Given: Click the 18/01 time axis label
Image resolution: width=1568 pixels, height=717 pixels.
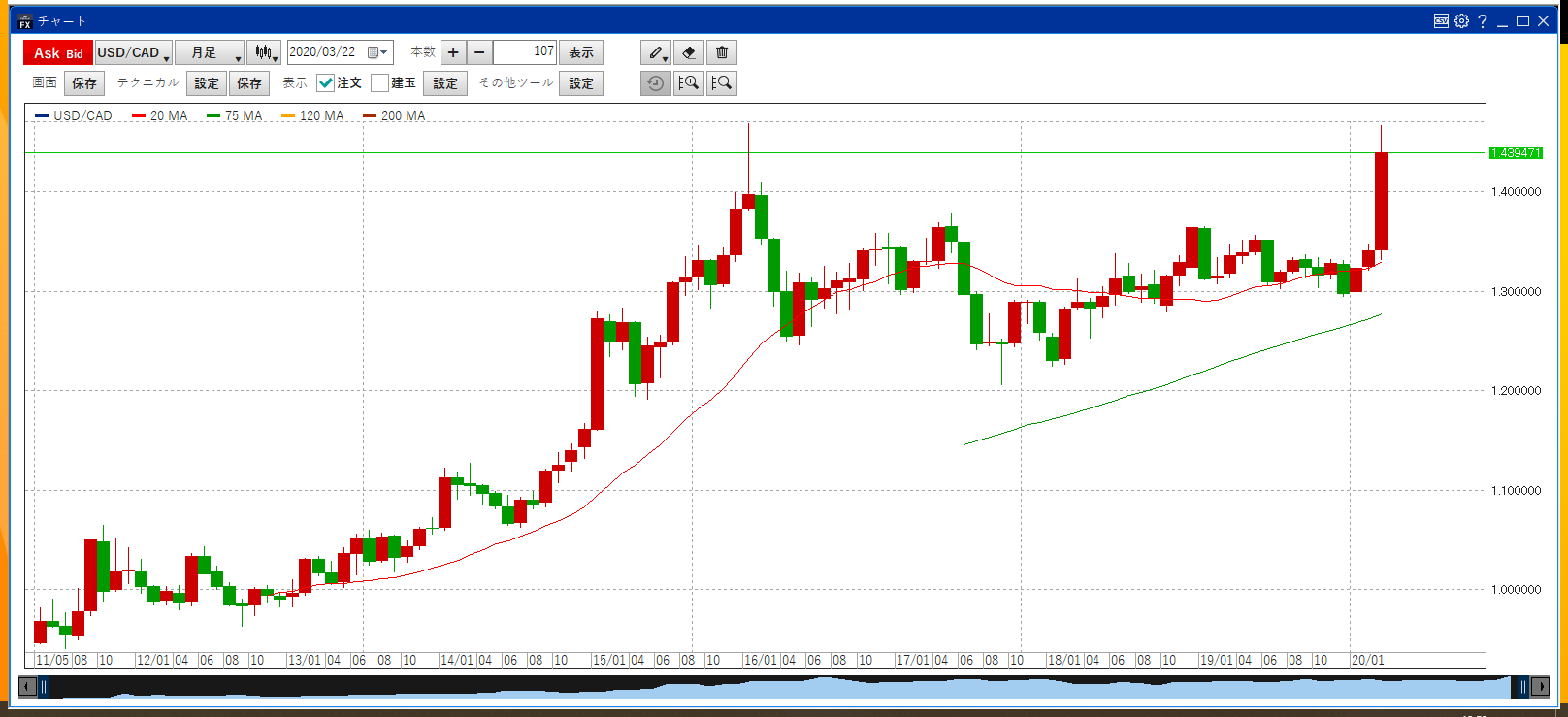Looking at the screenshot, I should point(1064,660).
